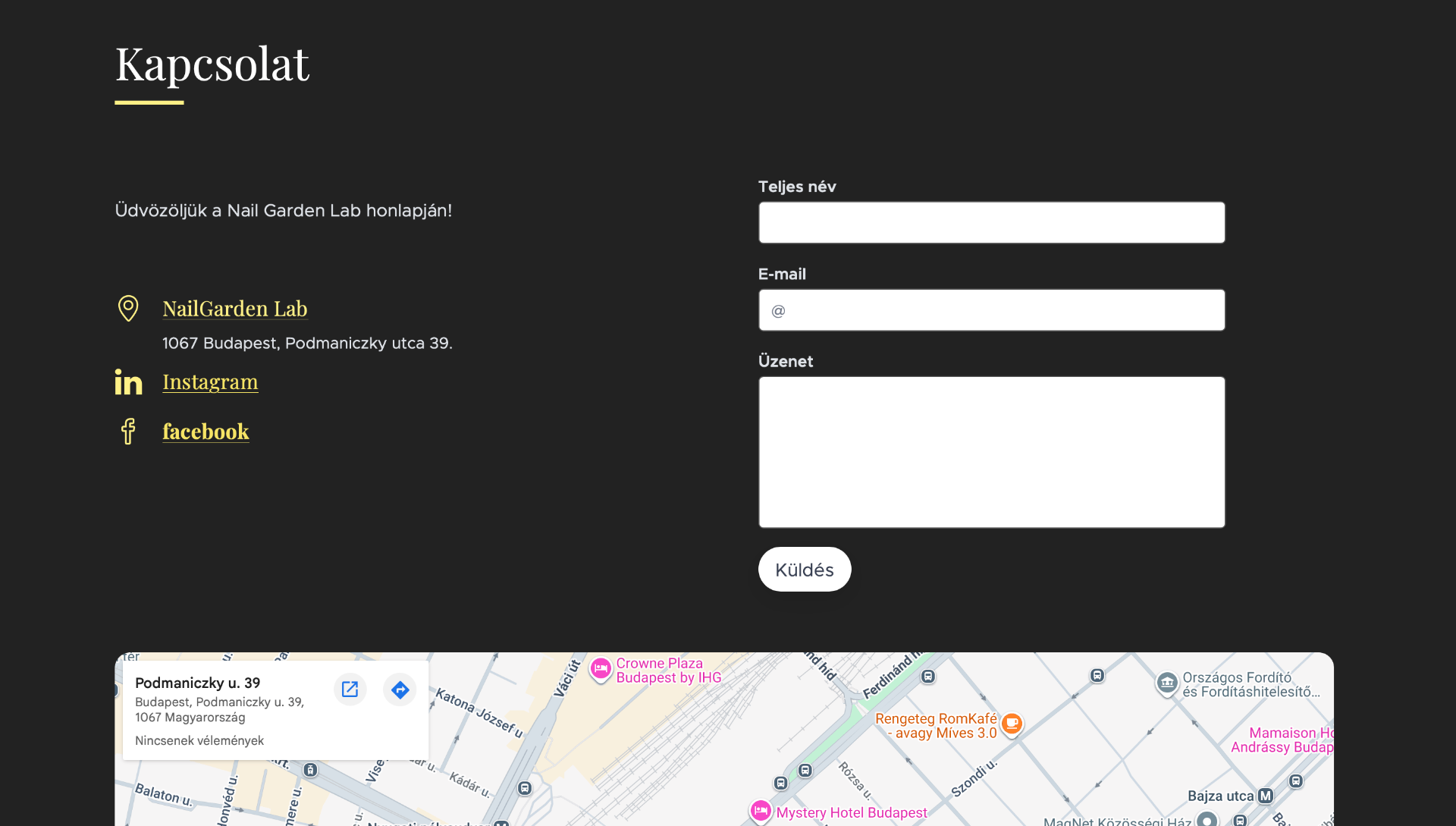Viewport: 1456px width, 826px height.
Task: Click the Facebook f icon
Action: [128, 431]
